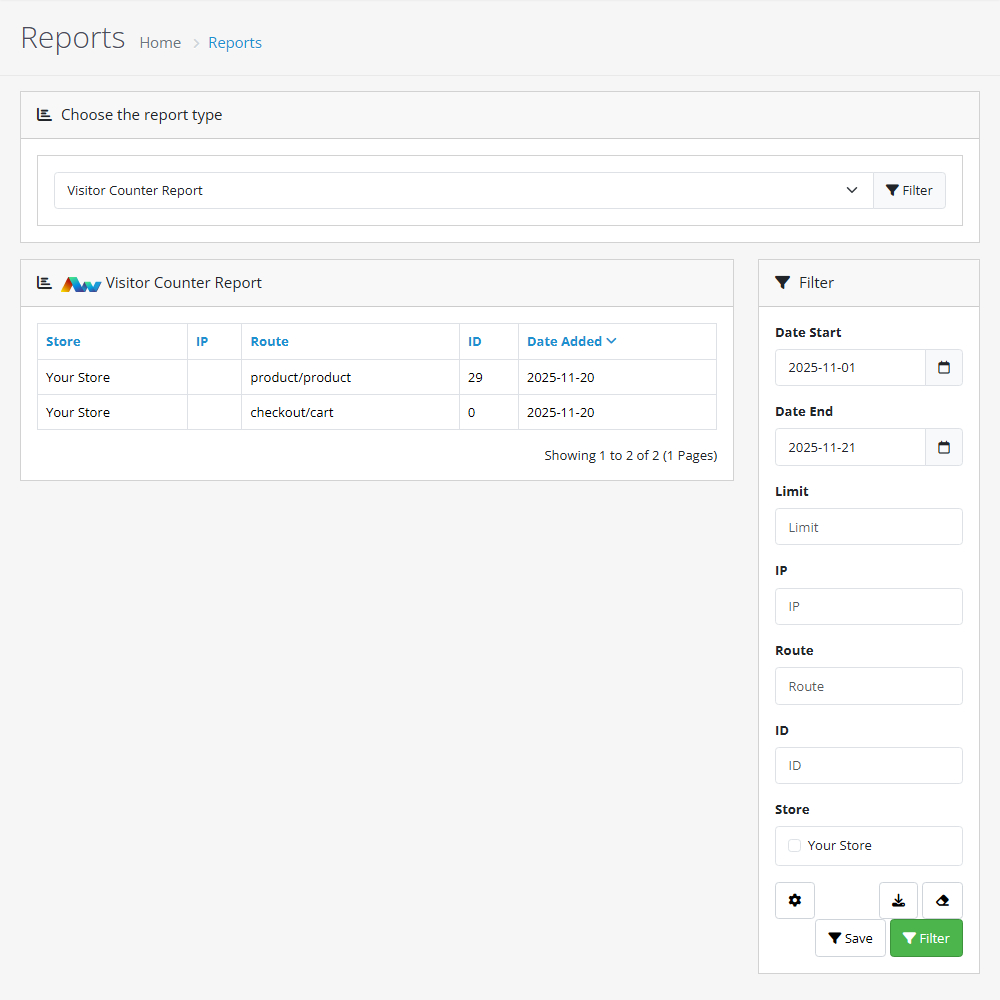This screenshot has height=1000, width=1000.
Task: Click the chart icon beside Choose the report type
Action: pyautogui.click(x=44, y=114)
